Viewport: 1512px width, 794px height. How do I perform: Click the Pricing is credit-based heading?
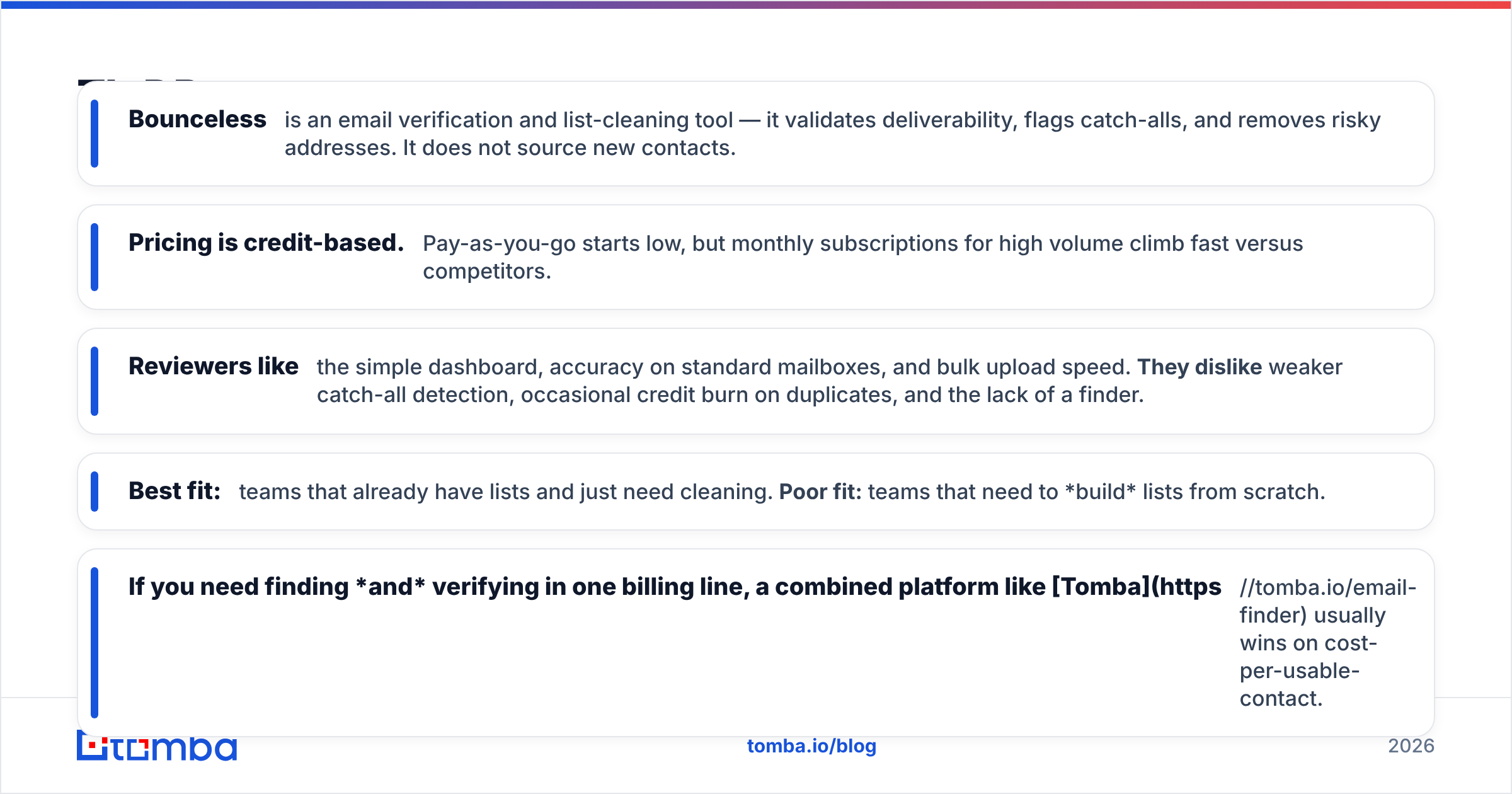pos(266,243)
